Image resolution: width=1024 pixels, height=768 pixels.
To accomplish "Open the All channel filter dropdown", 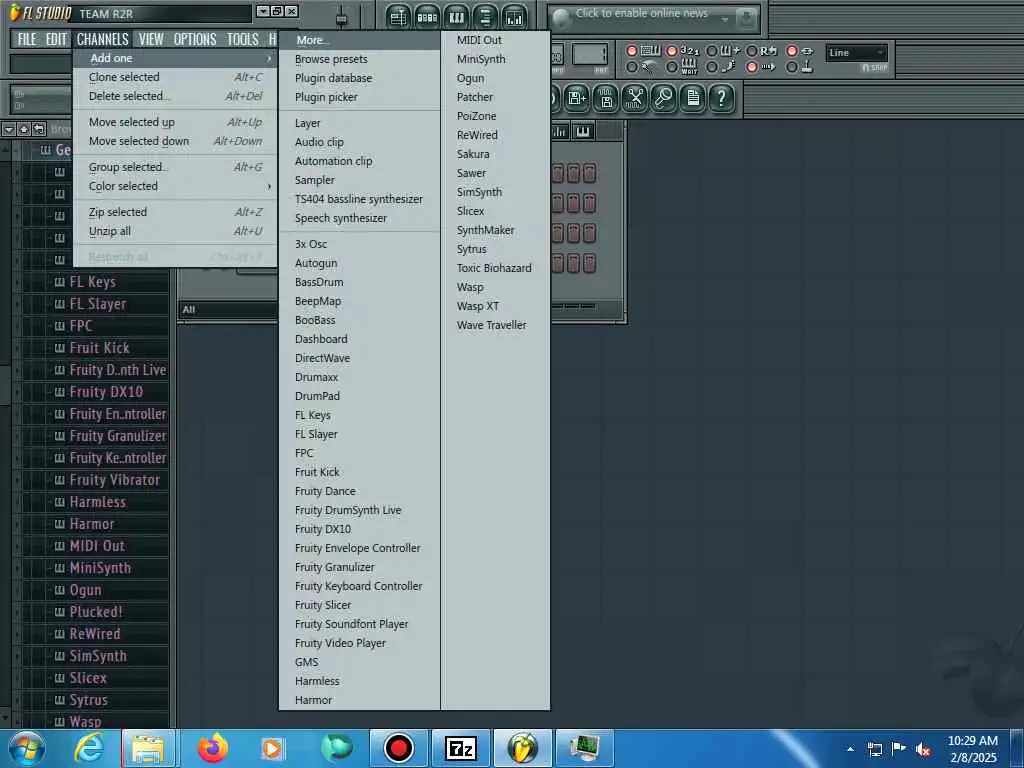I will (228, 310).
